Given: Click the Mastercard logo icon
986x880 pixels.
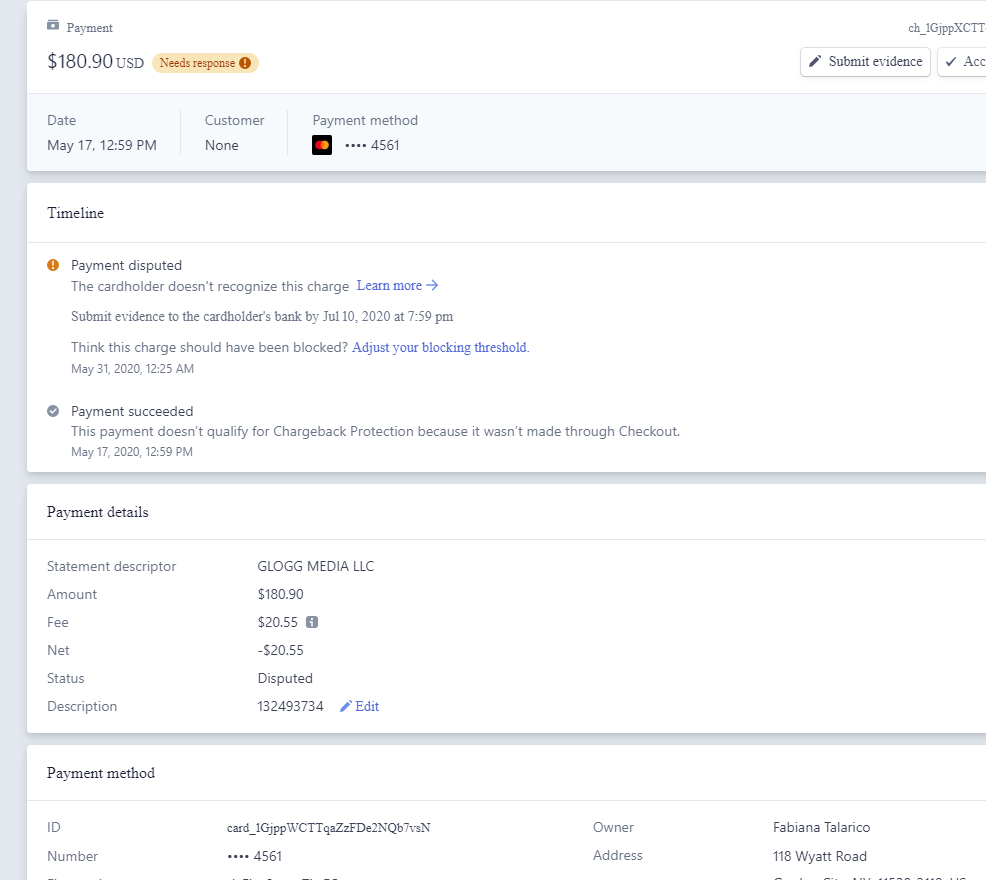Looking at the screenshot, I should [x=322, y=145].
